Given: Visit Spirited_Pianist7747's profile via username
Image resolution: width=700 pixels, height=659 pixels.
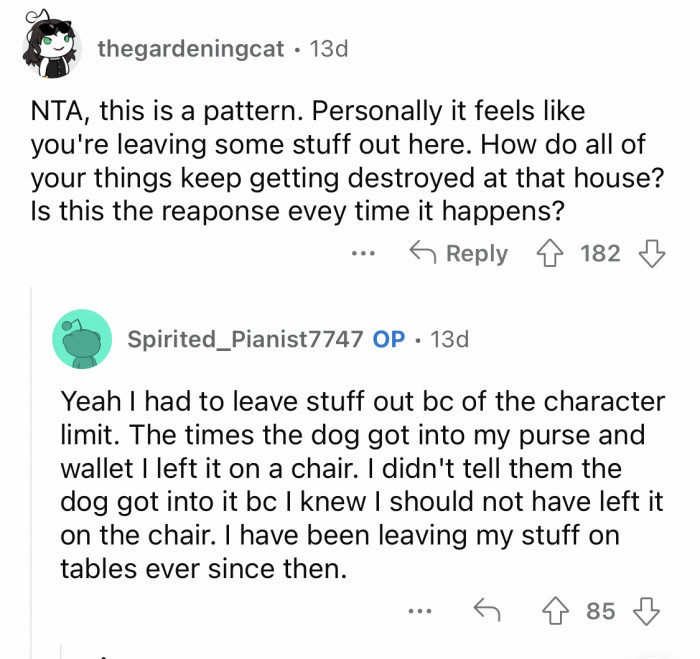Looking at the screenshot, I should click(x=244, y=339).
